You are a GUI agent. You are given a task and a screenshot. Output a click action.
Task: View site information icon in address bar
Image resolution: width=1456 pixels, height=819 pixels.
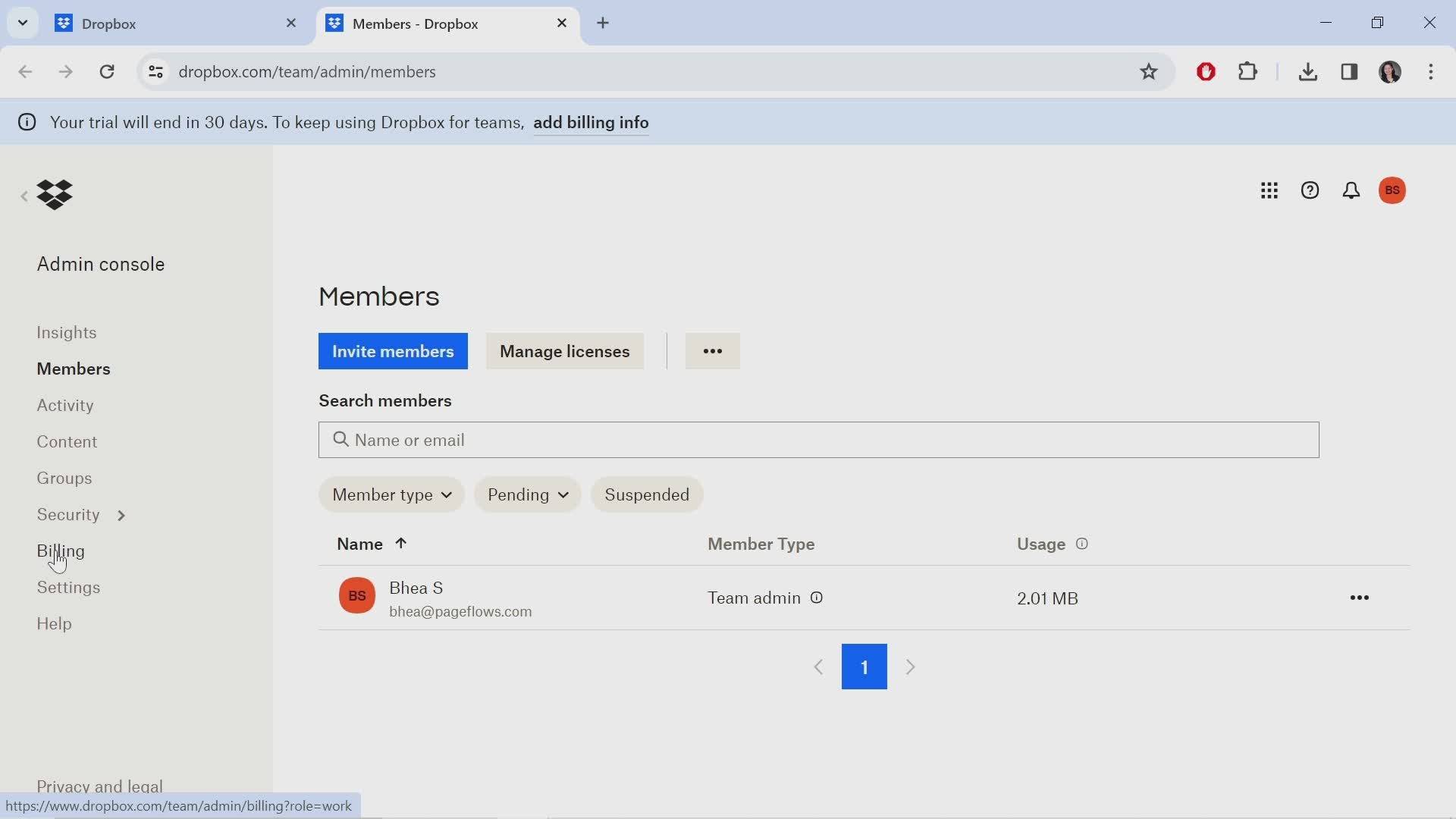(x=155, y=72)
